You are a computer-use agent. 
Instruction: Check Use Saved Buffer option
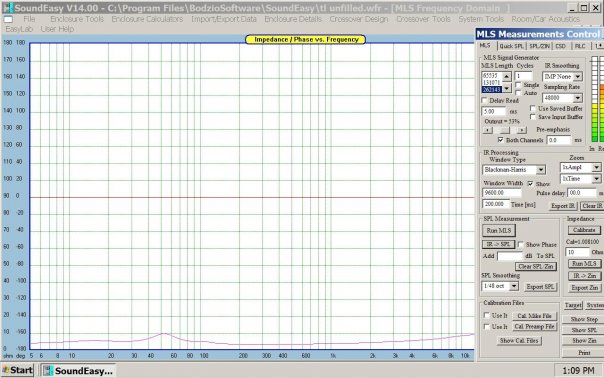[x=533, y=108]
